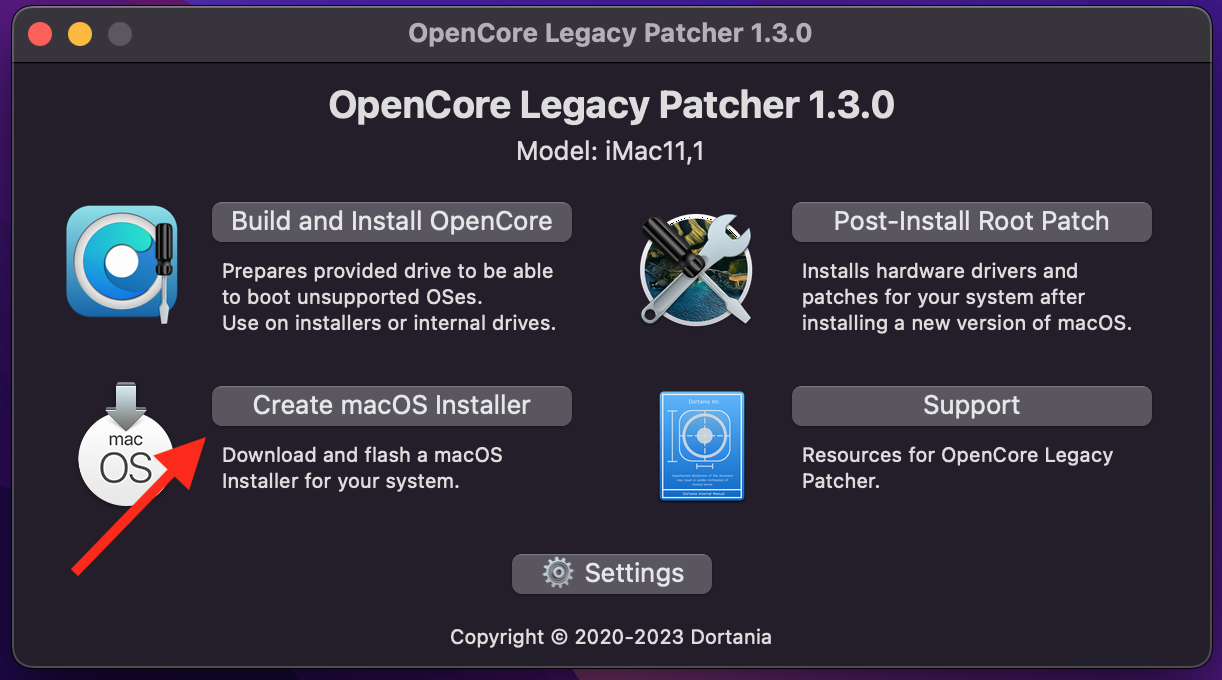Image resolution: width=1222 pixels, height=680 pixels.
Task: Click the "Installs hardware drivers" description text
Action: click(966, 297)
